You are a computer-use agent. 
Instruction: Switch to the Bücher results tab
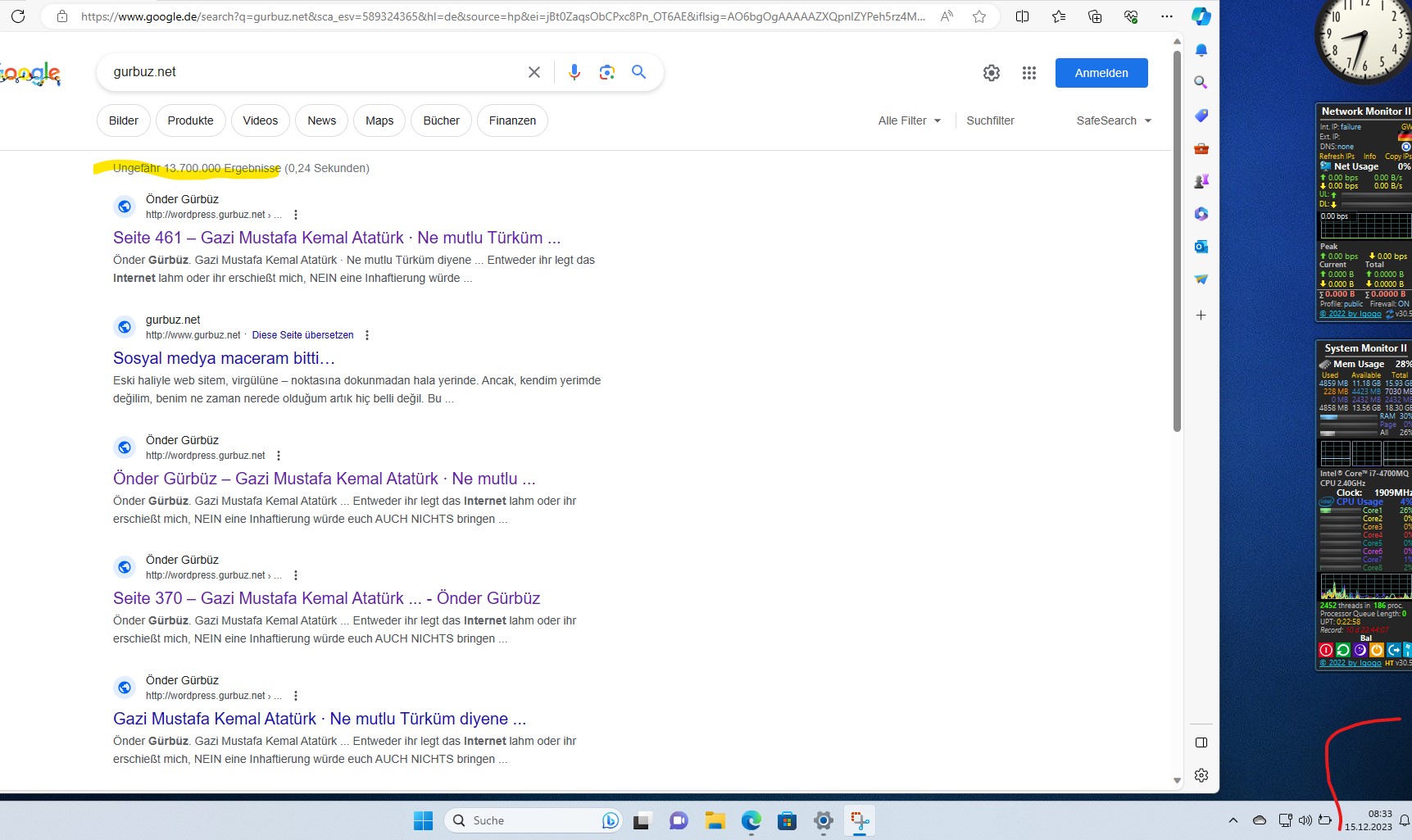[442, 120]
